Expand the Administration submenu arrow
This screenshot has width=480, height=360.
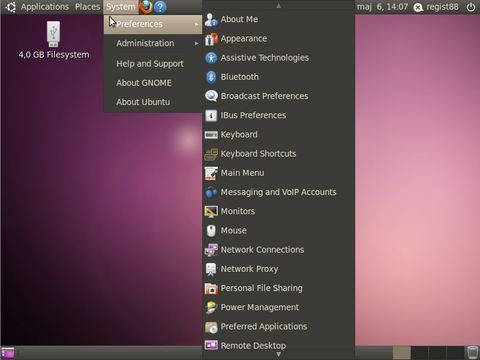pos(196,43)
